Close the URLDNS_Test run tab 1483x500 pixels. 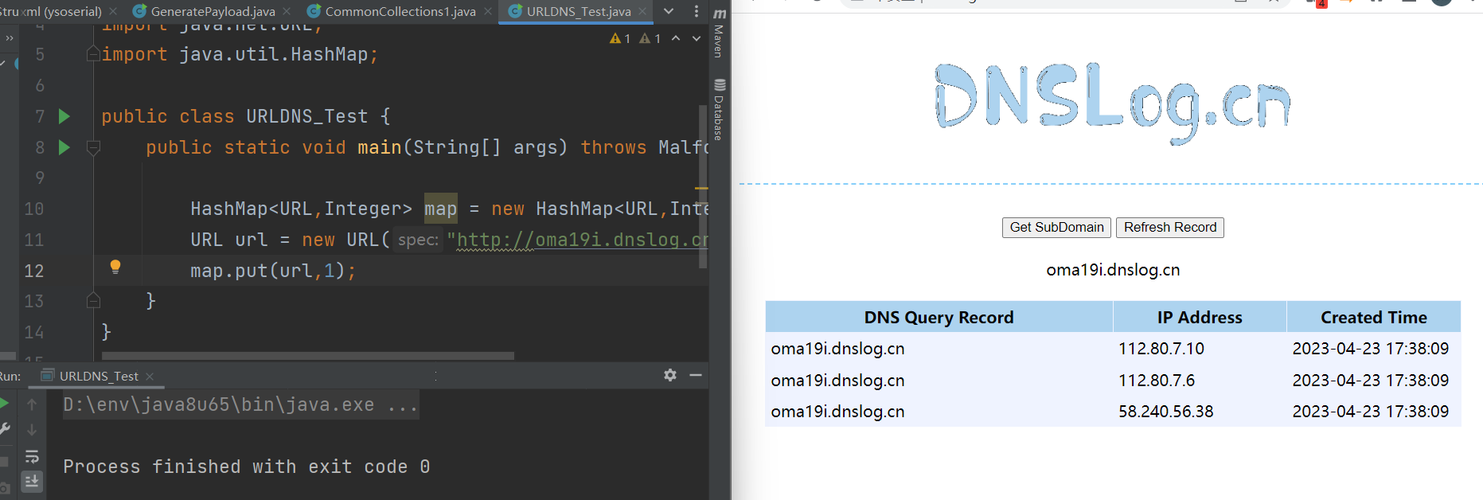pyautogui.click(x=150, y=376)
